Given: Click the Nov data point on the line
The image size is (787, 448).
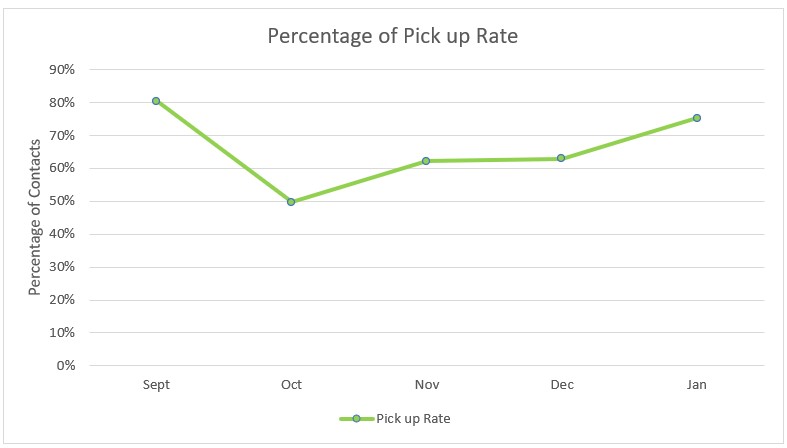Looking at the screenshot, I should [x=426, y=161].
